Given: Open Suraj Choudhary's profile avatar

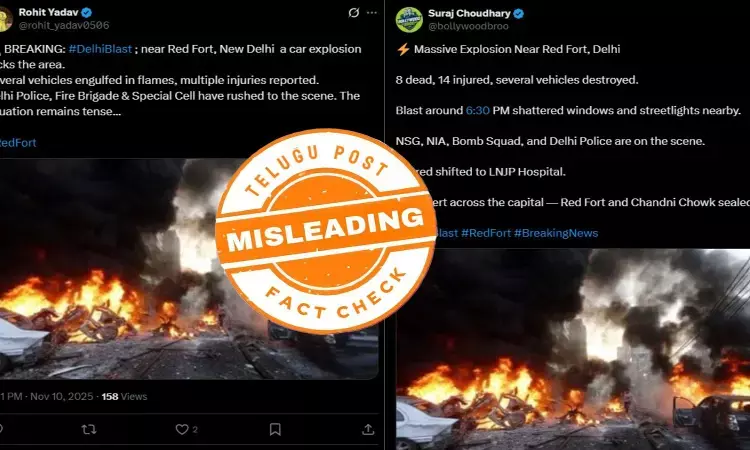Looking at the screenshot, I should pos(409,20).
